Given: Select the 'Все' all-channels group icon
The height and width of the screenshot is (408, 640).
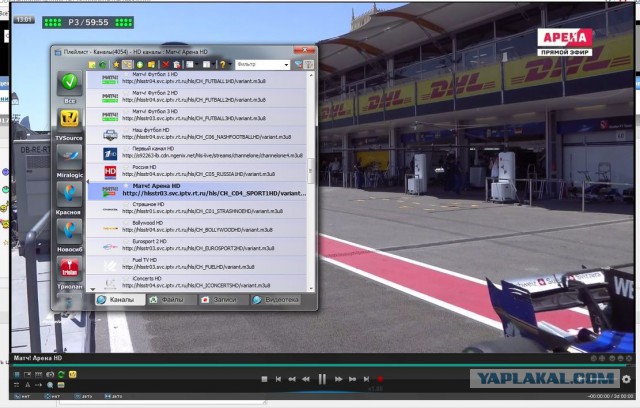Looking at the screenshot, I should [69, 83].
